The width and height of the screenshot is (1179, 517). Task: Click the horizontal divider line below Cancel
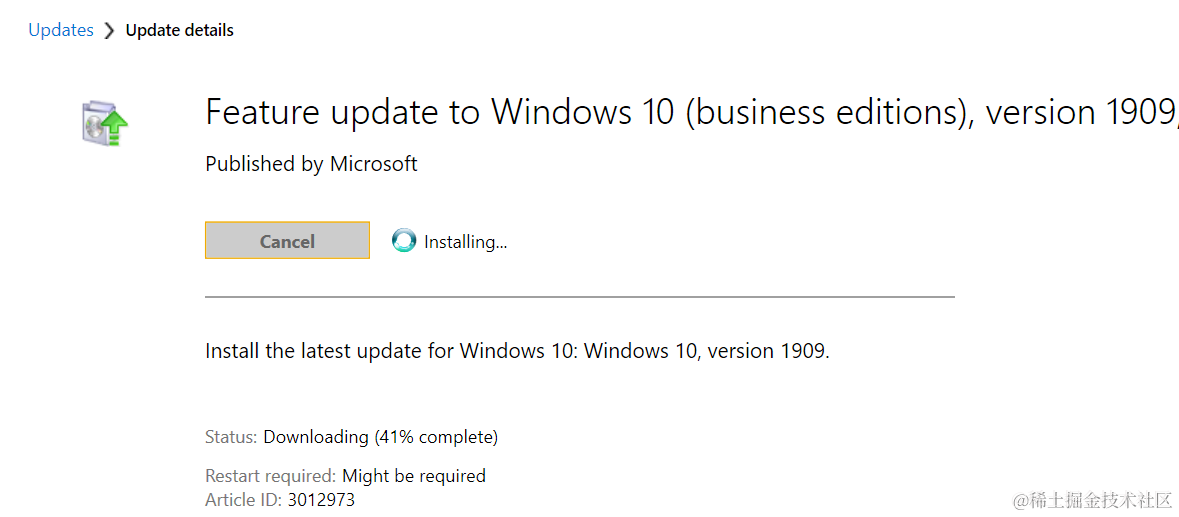coord(580,297)
